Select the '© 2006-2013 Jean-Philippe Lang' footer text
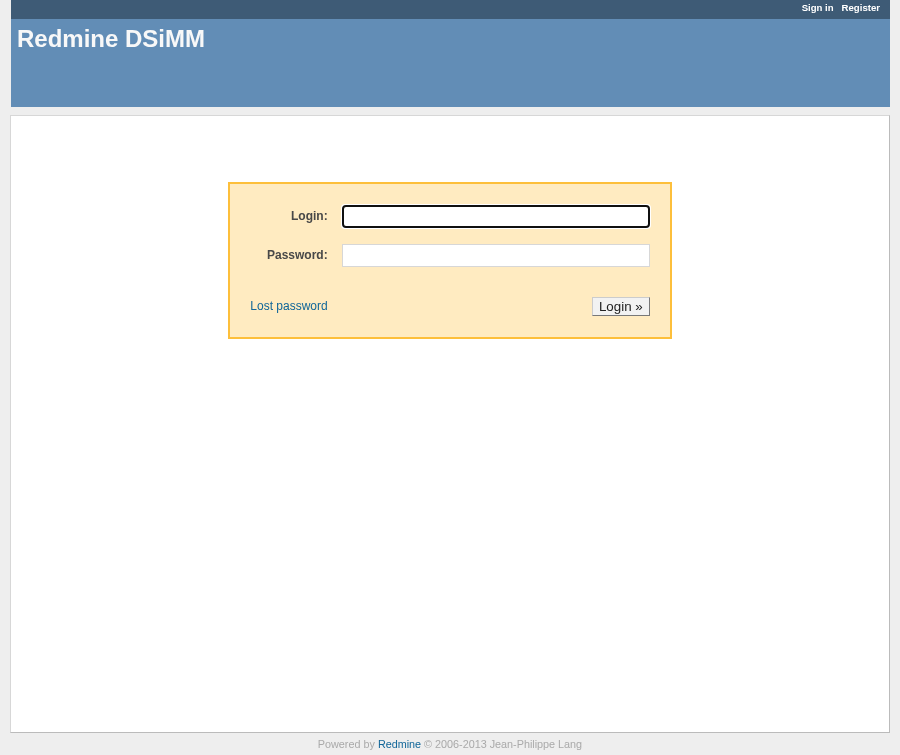900x755 pixels. click(502, 744)
